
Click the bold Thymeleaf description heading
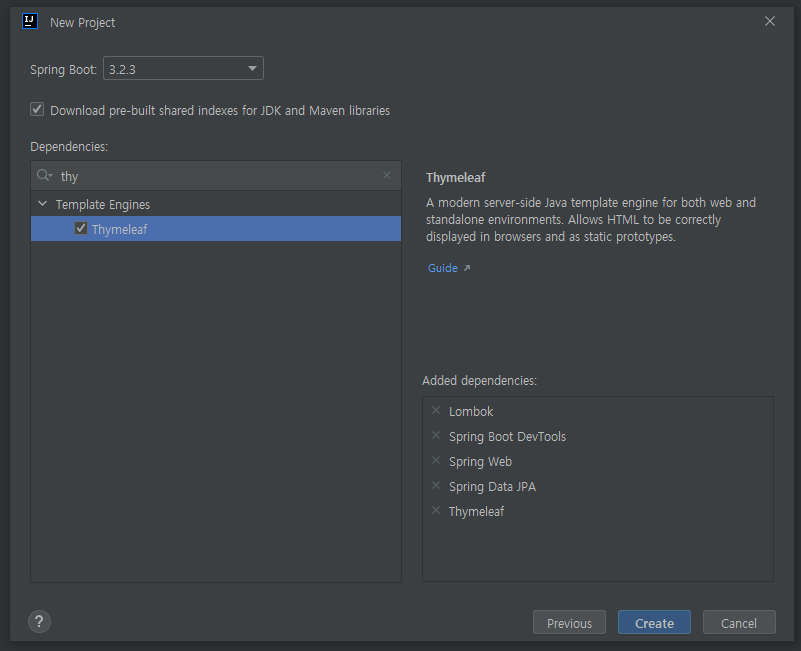[x=456, y=178]
